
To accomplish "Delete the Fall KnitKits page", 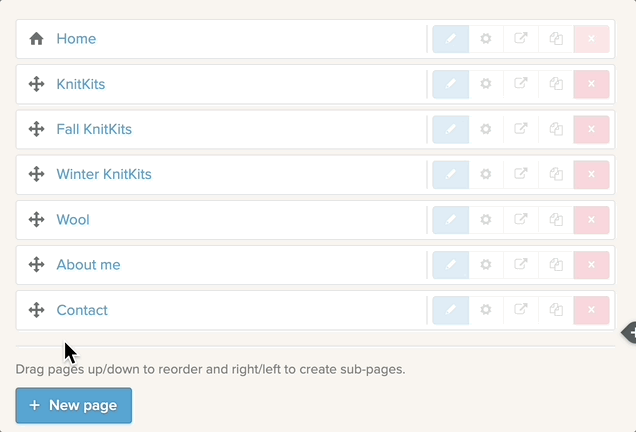I will coord(591,129).
